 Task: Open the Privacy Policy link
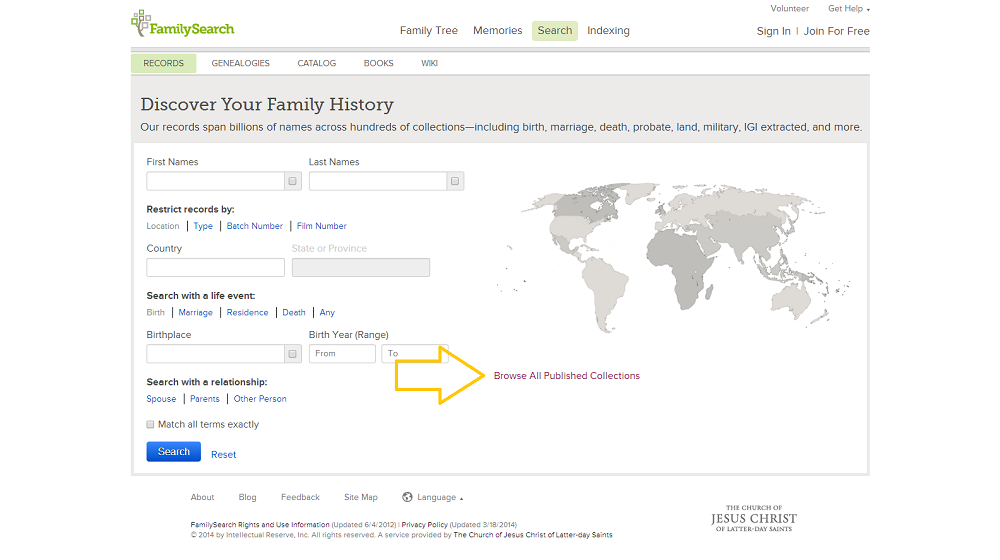425,525
